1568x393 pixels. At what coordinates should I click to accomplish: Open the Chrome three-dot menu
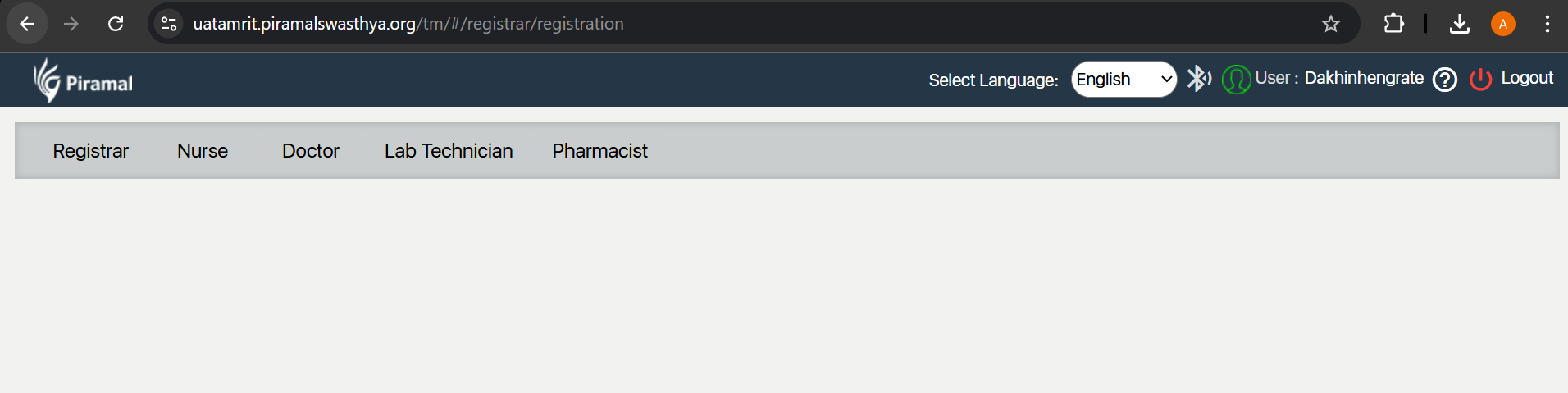coord(1547,24)
